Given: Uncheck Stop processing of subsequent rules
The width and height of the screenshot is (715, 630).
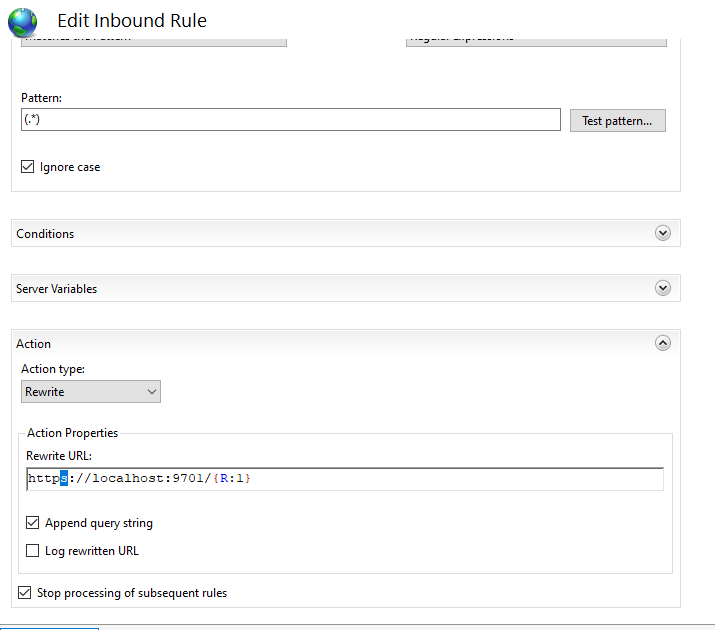Looking at the screenshot, I should pyautogui.click(x=25, y=593).
